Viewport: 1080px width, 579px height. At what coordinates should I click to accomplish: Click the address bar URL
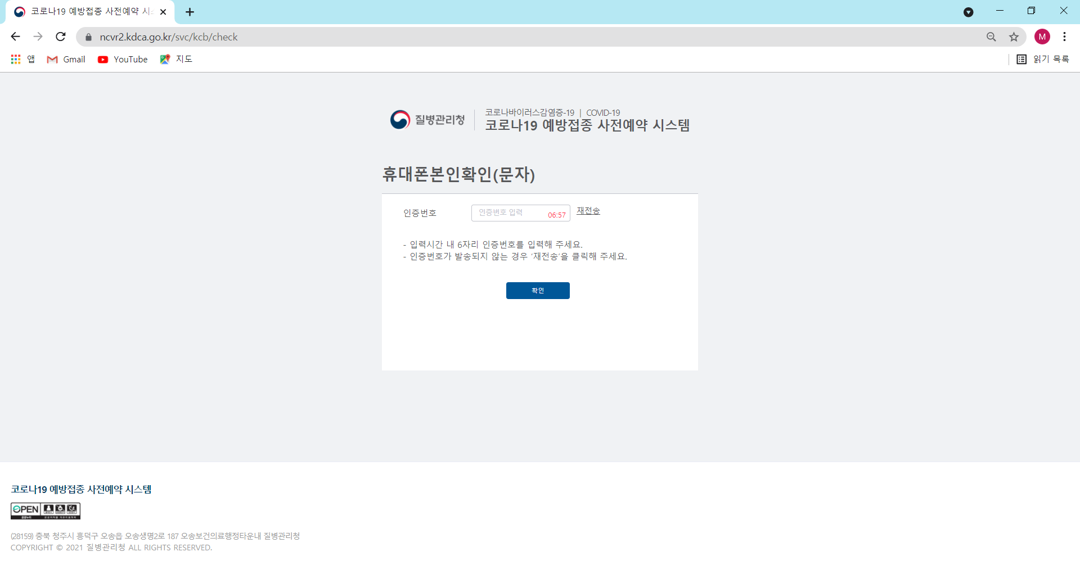tap(169, 37)
